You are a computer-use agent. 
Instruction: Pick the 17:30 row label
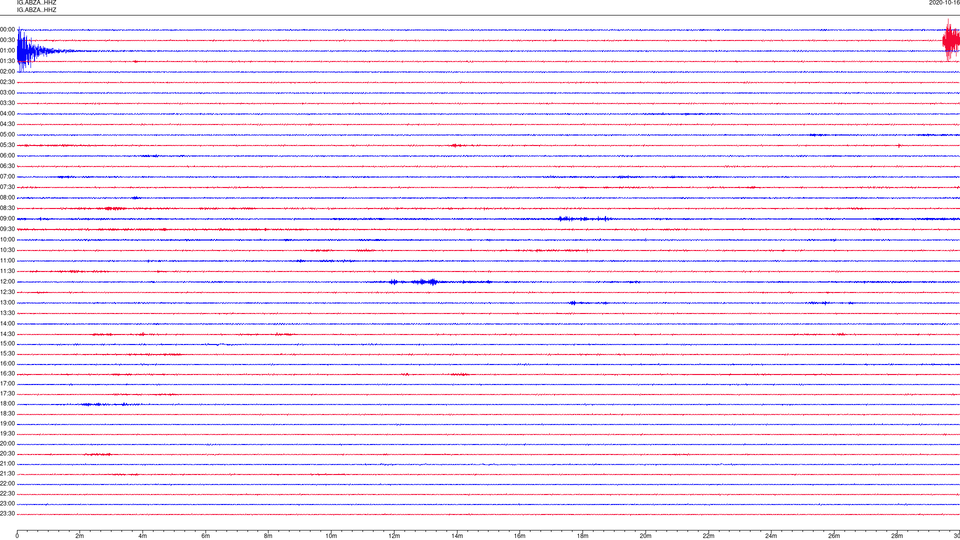(7, 394)
